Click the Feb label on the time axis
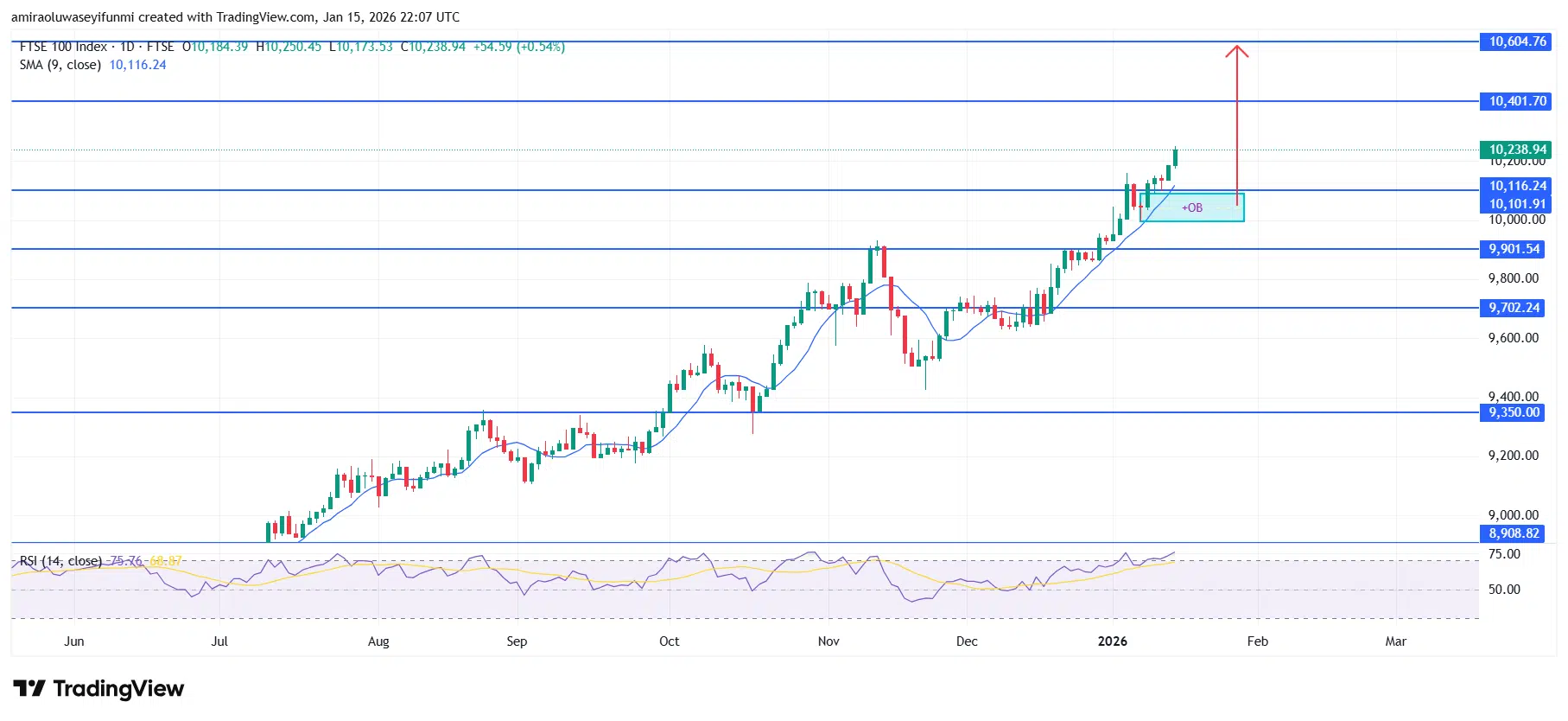 [x=1258, y=641]
